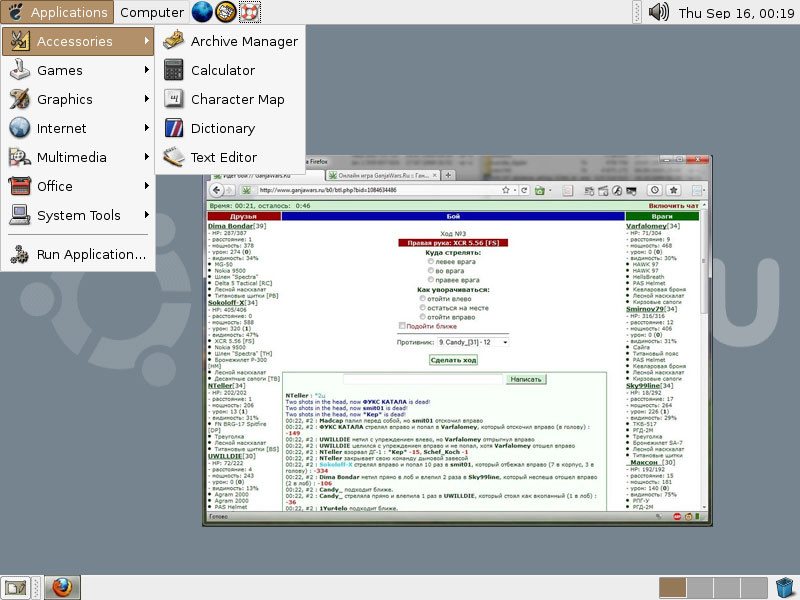Viewport: 800px width, 600px height.
Task: Click in the chat message input field
Action: tap(423, 379)
